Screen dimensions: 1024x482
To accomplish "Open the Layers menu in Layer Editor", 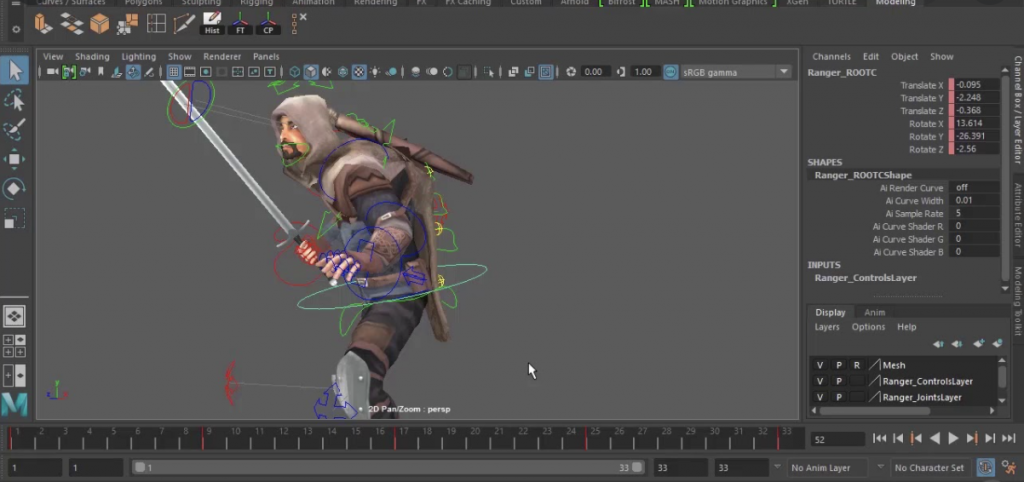I will (827, 327).
